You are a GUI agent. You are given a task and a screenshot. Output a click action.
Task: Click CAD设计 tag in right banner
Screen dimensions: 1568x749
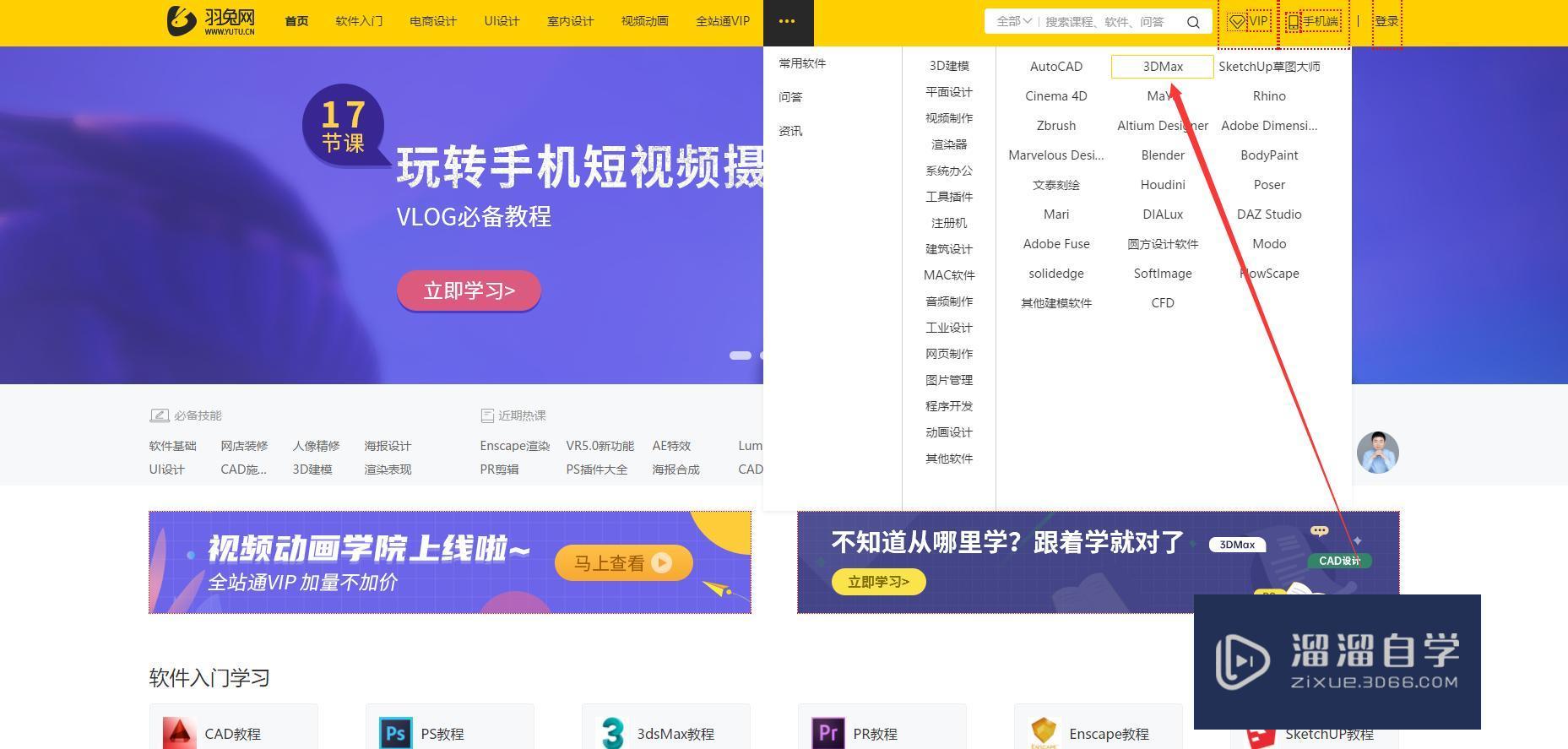pyautogui.click(x=1339, y=561)
